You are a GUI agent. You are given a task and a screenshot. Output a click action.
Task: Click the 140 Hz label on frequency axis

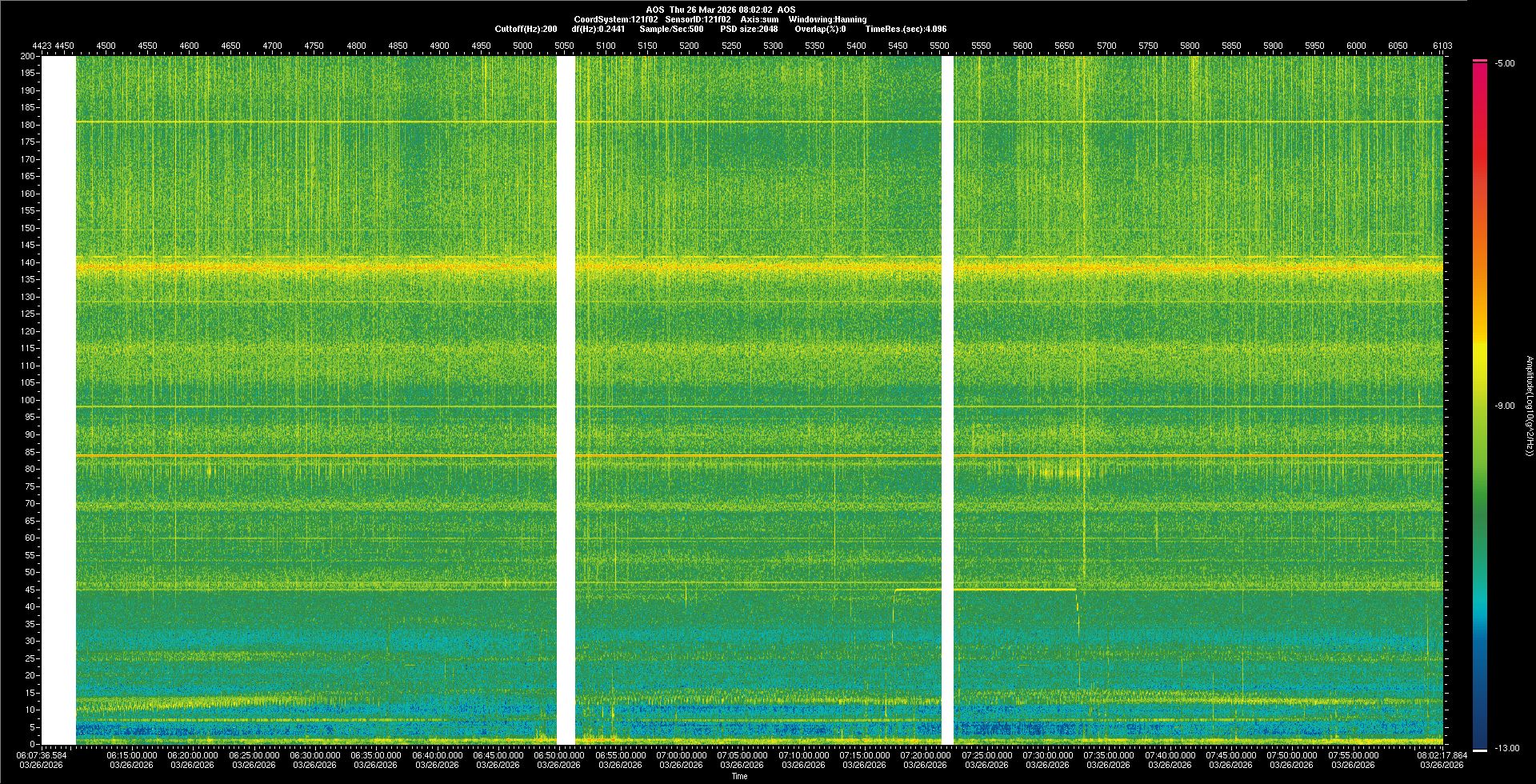pos(28,262)
